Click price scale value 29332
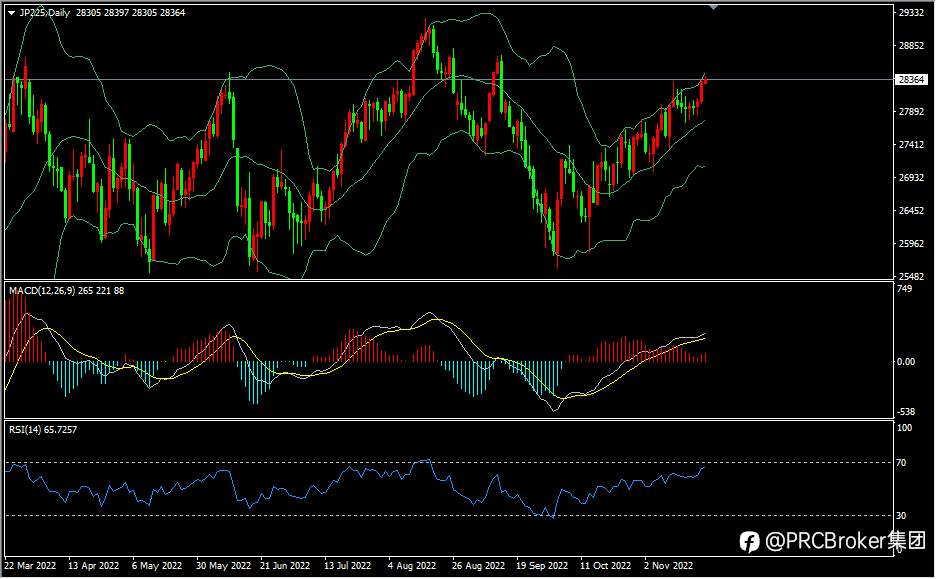The height and width of the screenshot is (579, 936). [x=911, y=13]
